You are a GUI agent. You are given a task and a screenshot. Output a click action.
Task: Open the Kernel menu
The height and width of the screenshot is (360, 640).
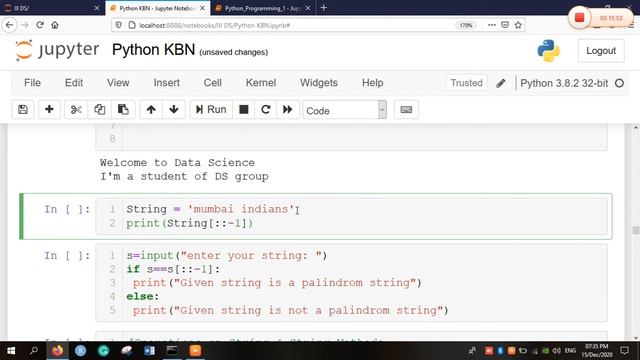[x=261, y=83]
